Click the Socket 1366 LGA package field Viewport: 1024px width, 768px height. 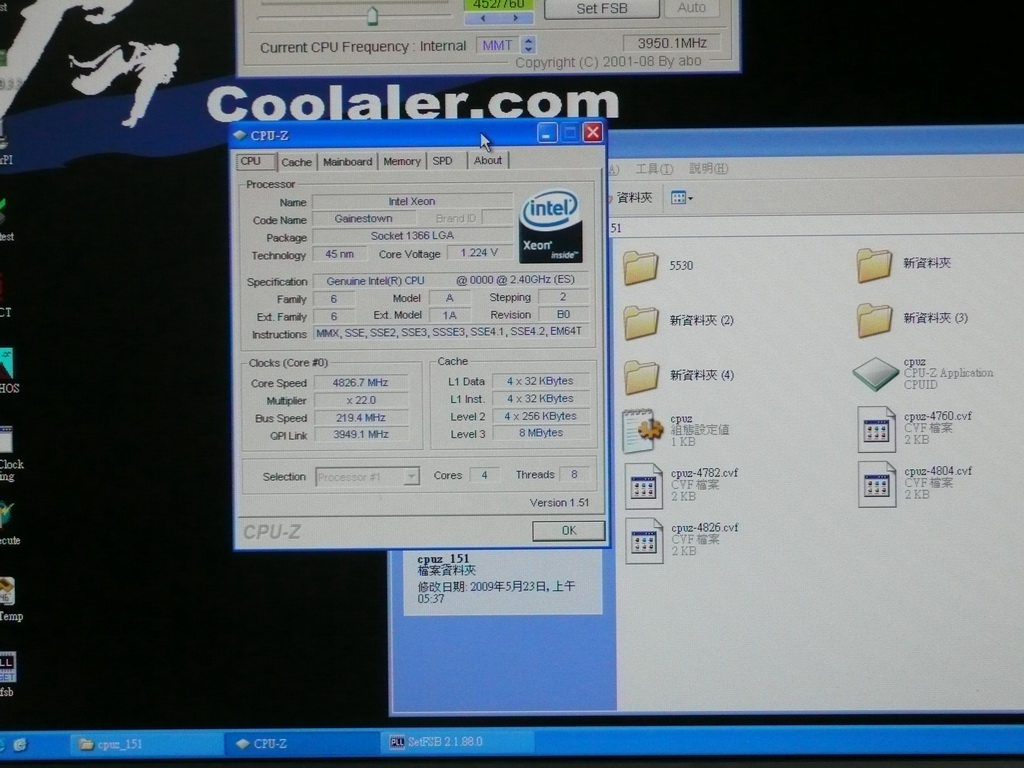tap(412, 236)
